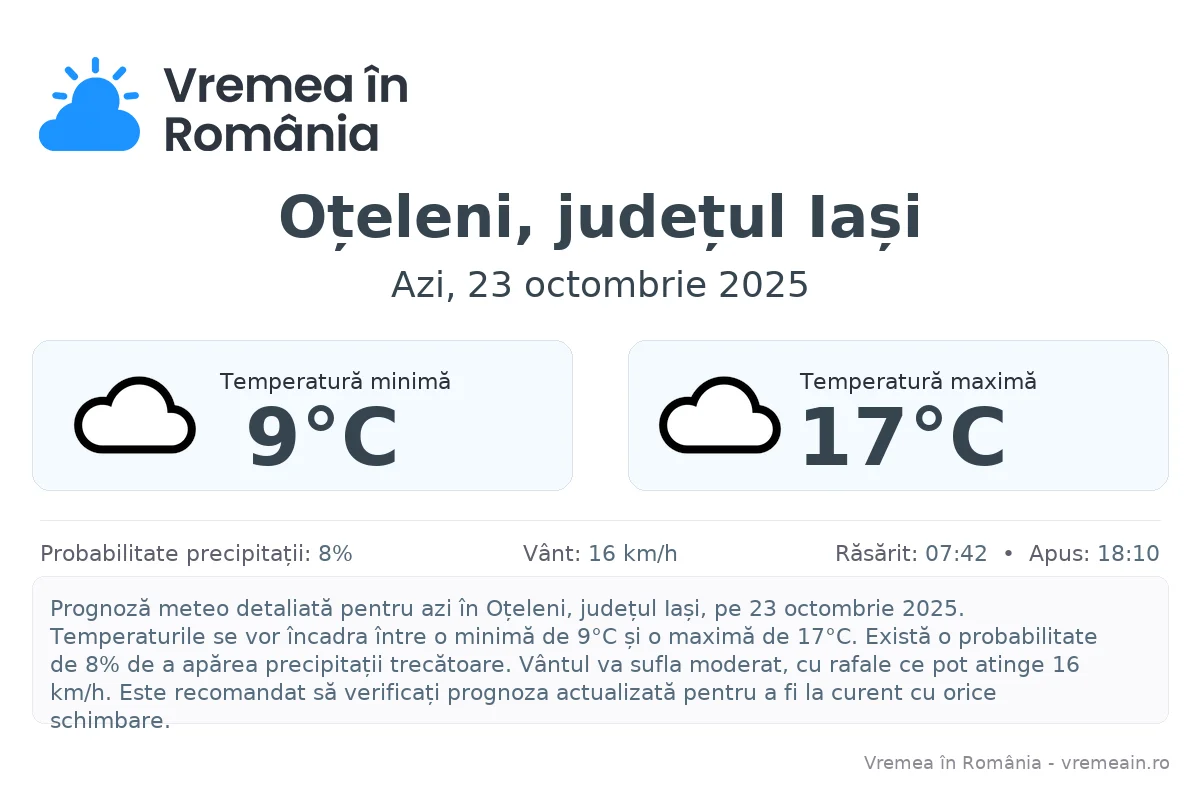The image size is (1200, 800).
Task: Click the cloud icon beside maximum temperature
Action: coord(719,415)
